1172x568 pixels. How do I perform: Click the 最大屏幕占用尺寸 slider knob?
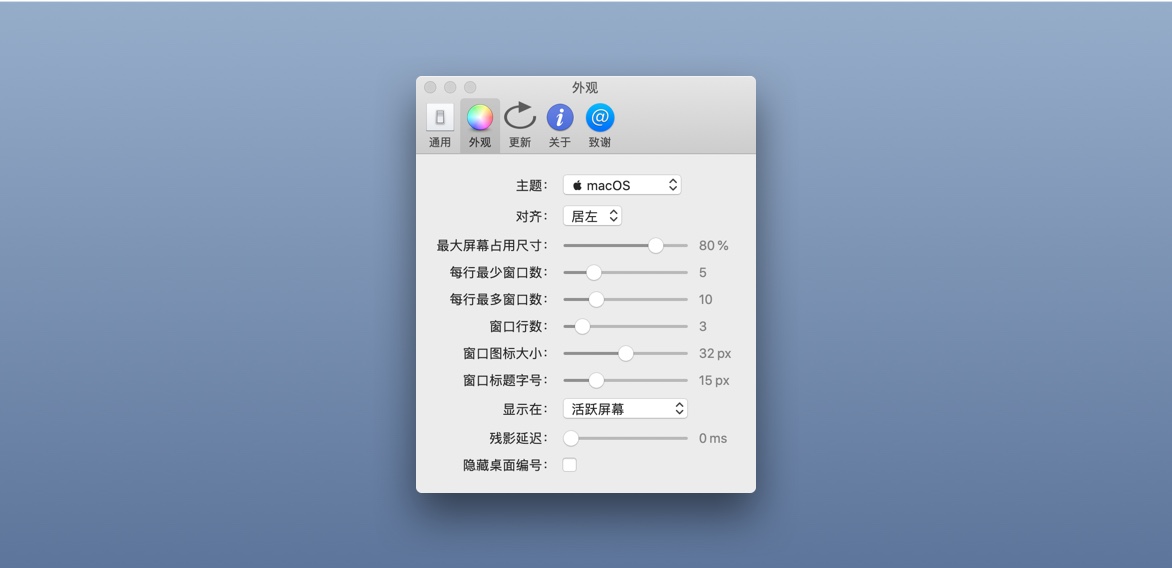(656, 245)
